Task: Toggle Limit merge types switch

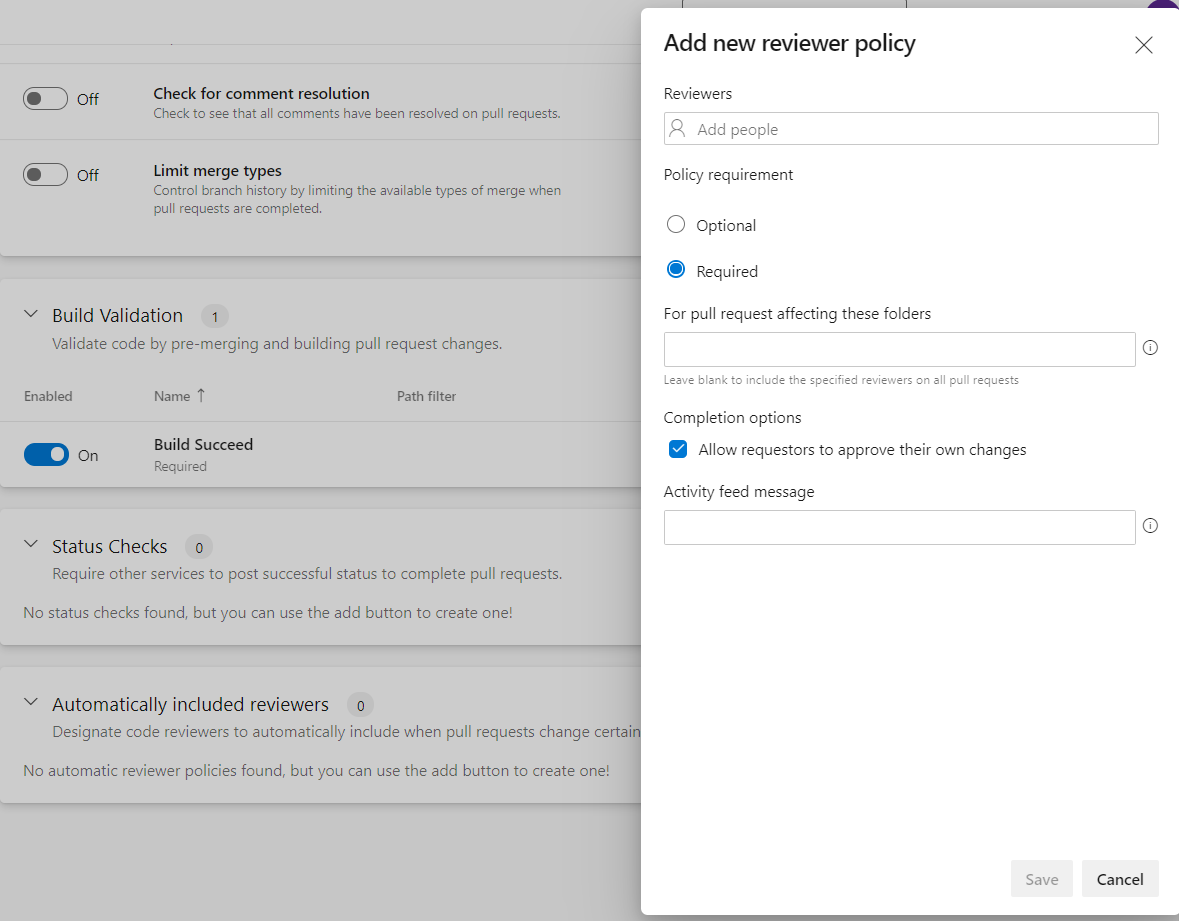Action: click(x=45, y=174)
